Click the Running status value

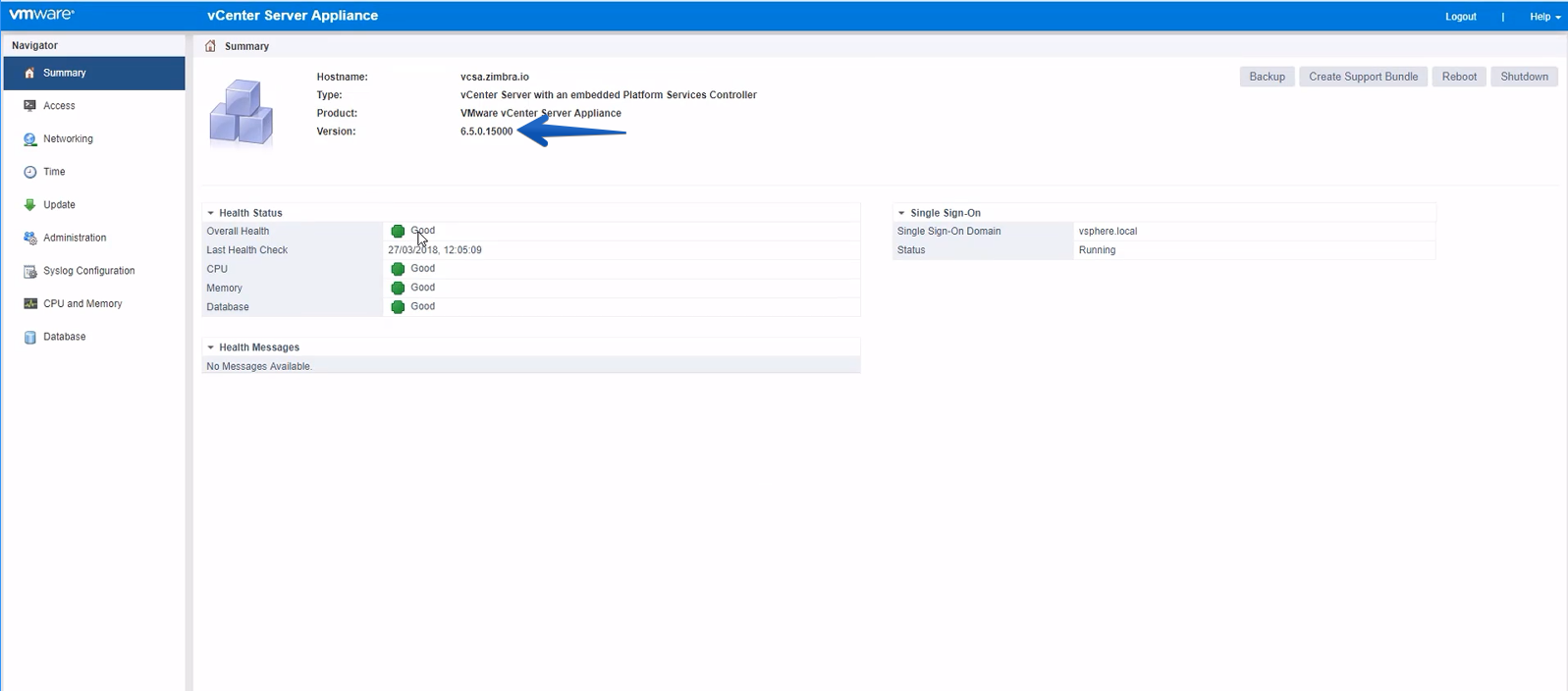1097,250
